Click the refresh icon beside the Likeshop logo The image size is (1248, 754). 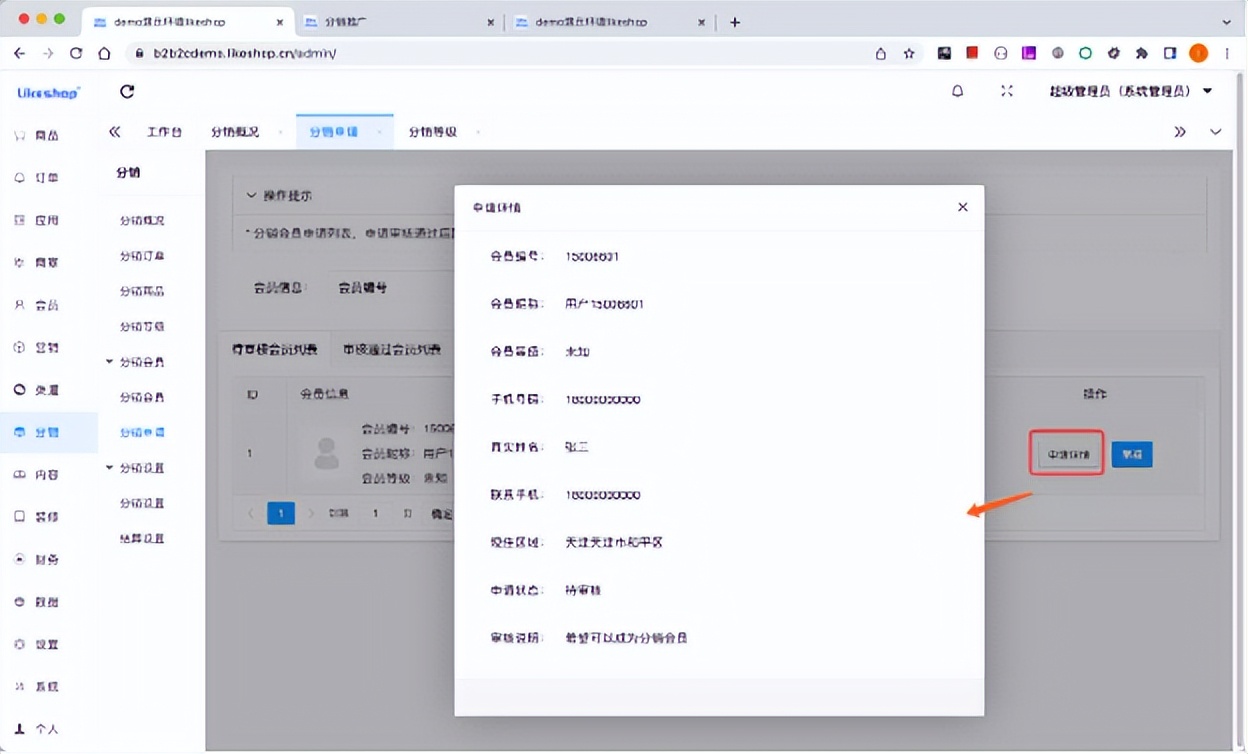pos(126,90)
